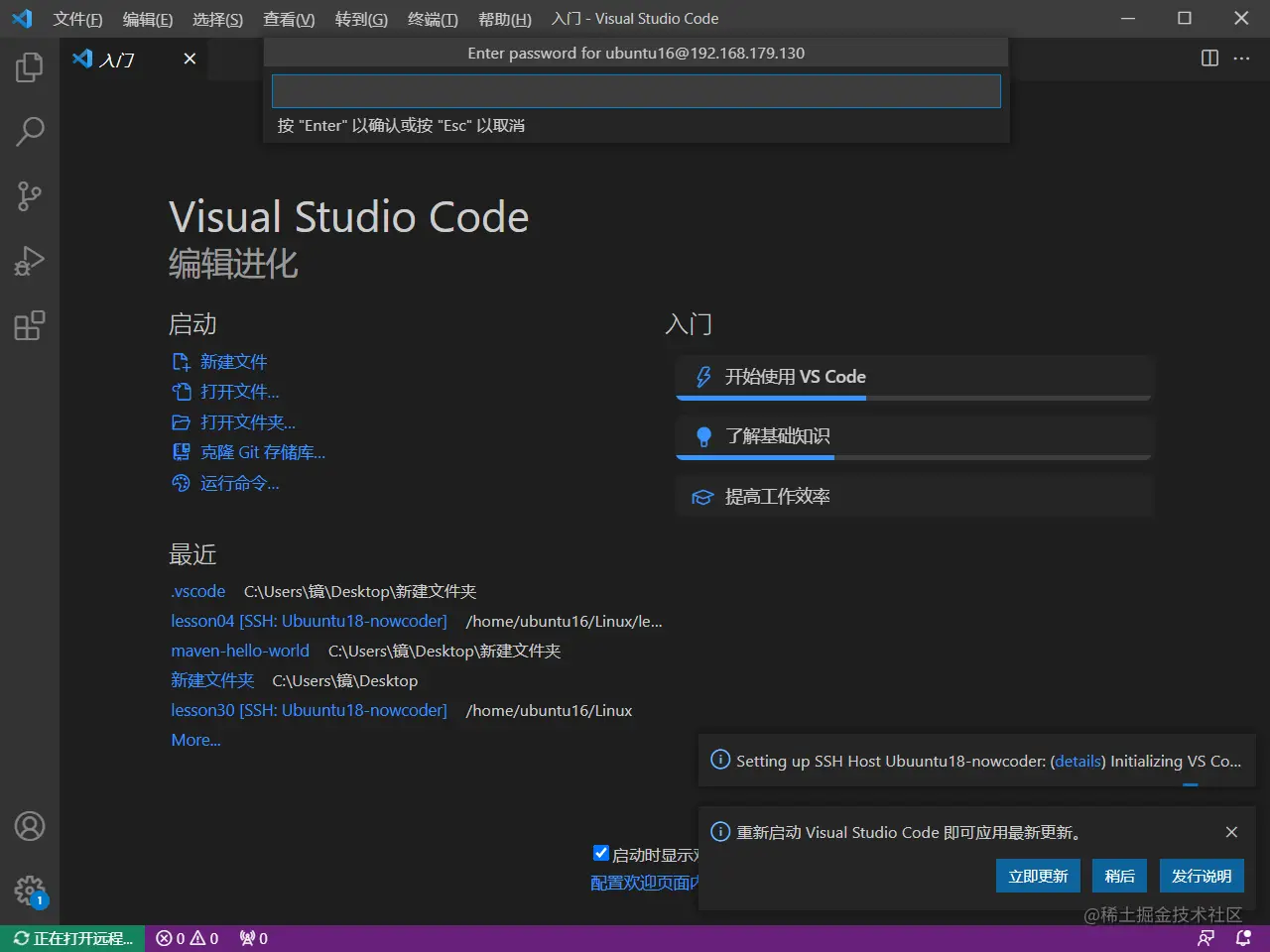This screenshot has height=952, width=1270.
Task: Click the remote indicator '正在打开远程...'
Action: point(73,938)
